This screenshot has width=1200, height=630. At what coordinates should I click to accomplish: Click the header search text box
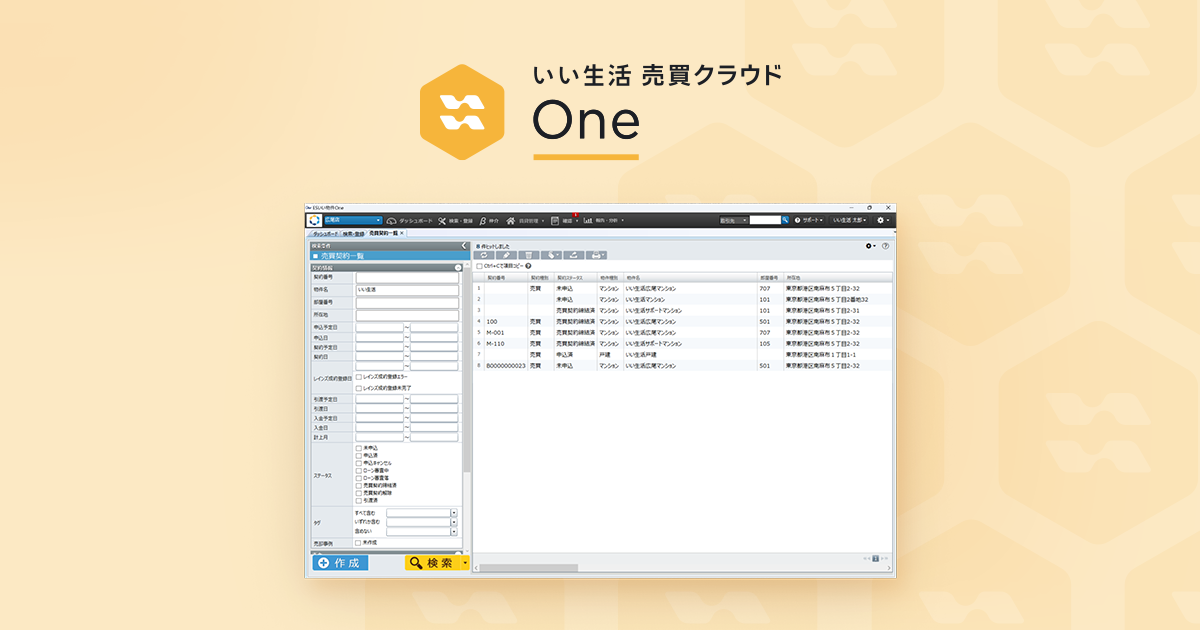click(765, 220)
